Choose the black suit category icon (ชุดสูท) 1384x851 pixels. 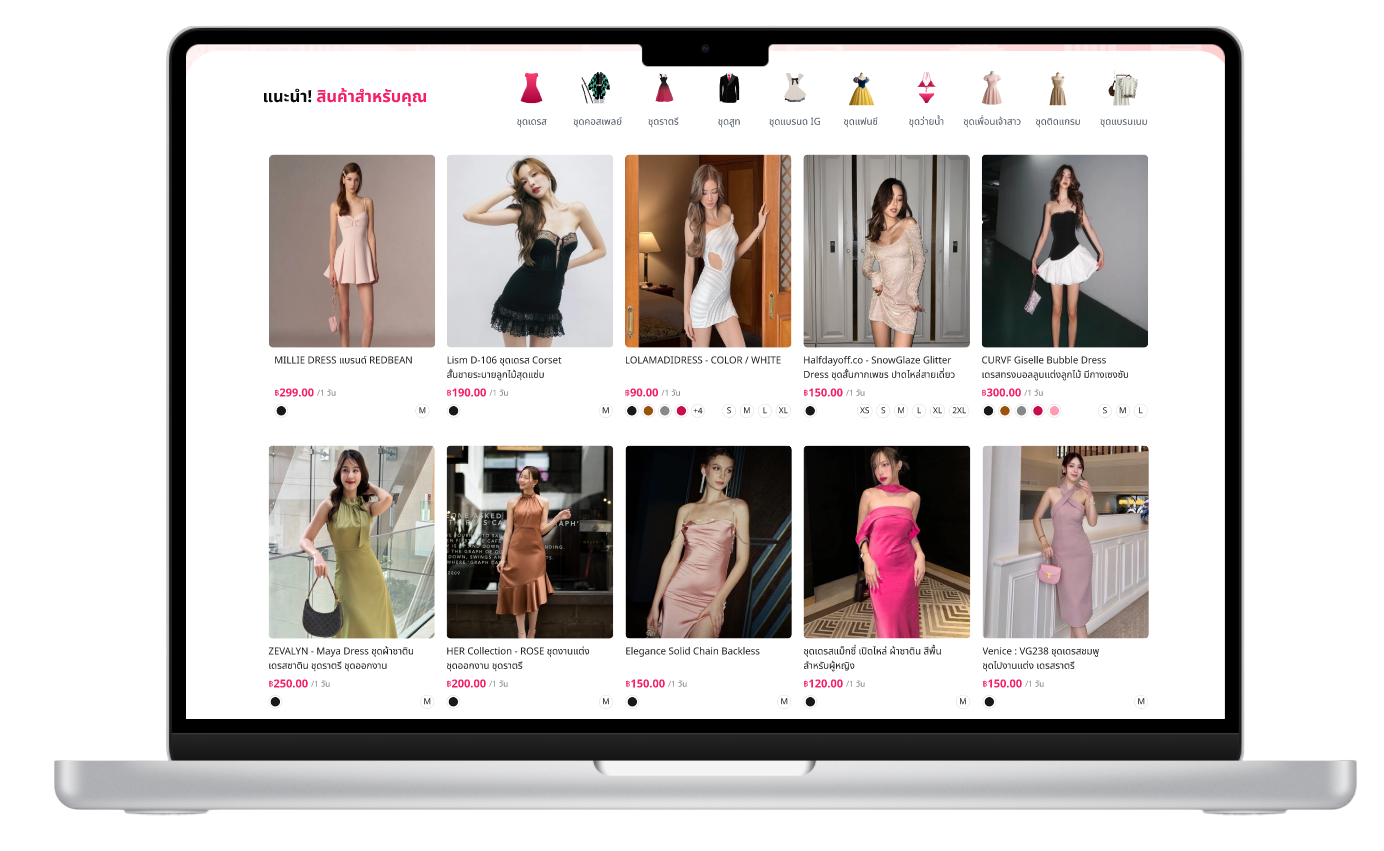point(728,89)
